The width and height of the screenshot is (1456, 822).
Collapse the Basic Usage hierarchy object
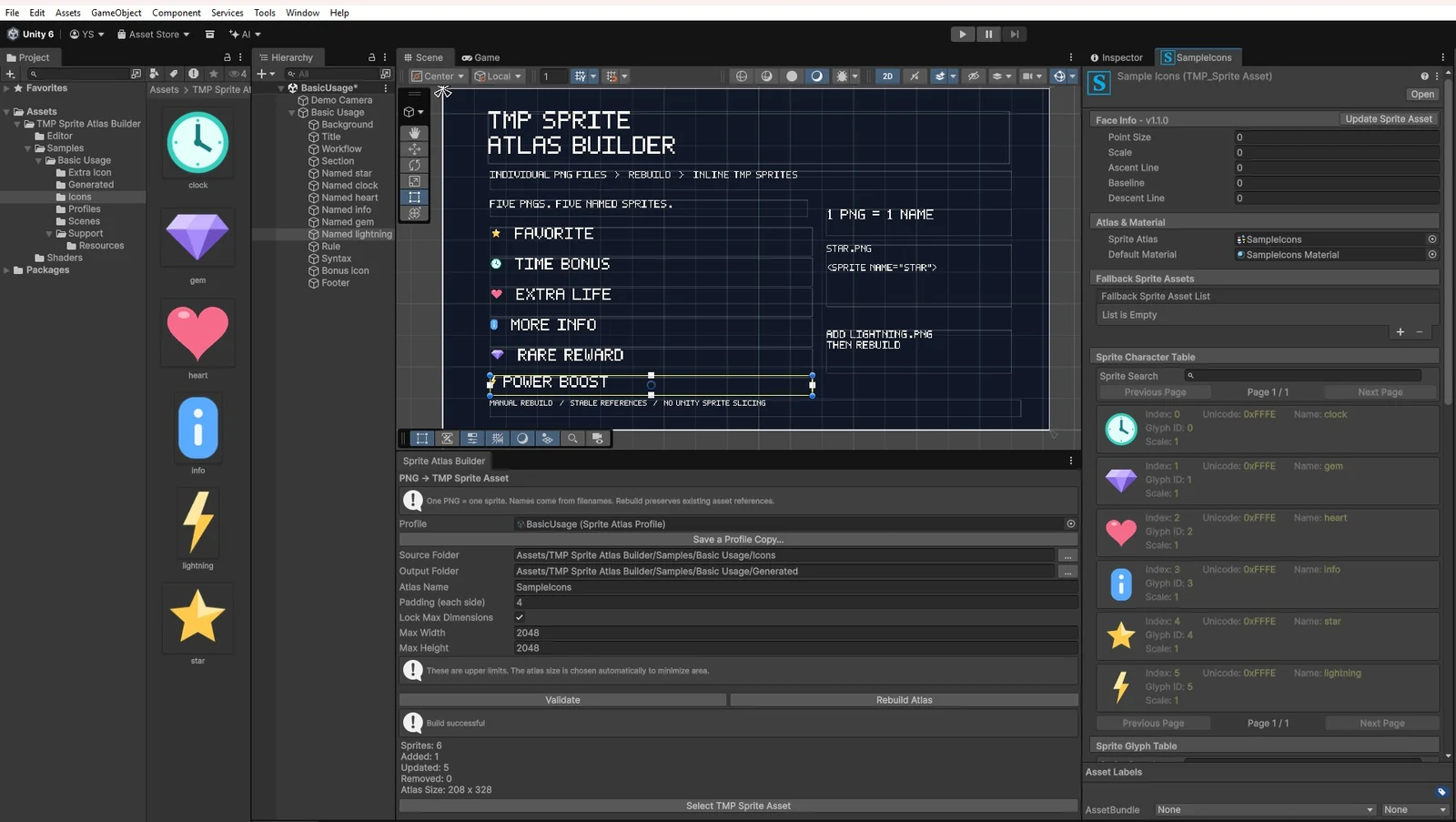[x=292, y=113]
